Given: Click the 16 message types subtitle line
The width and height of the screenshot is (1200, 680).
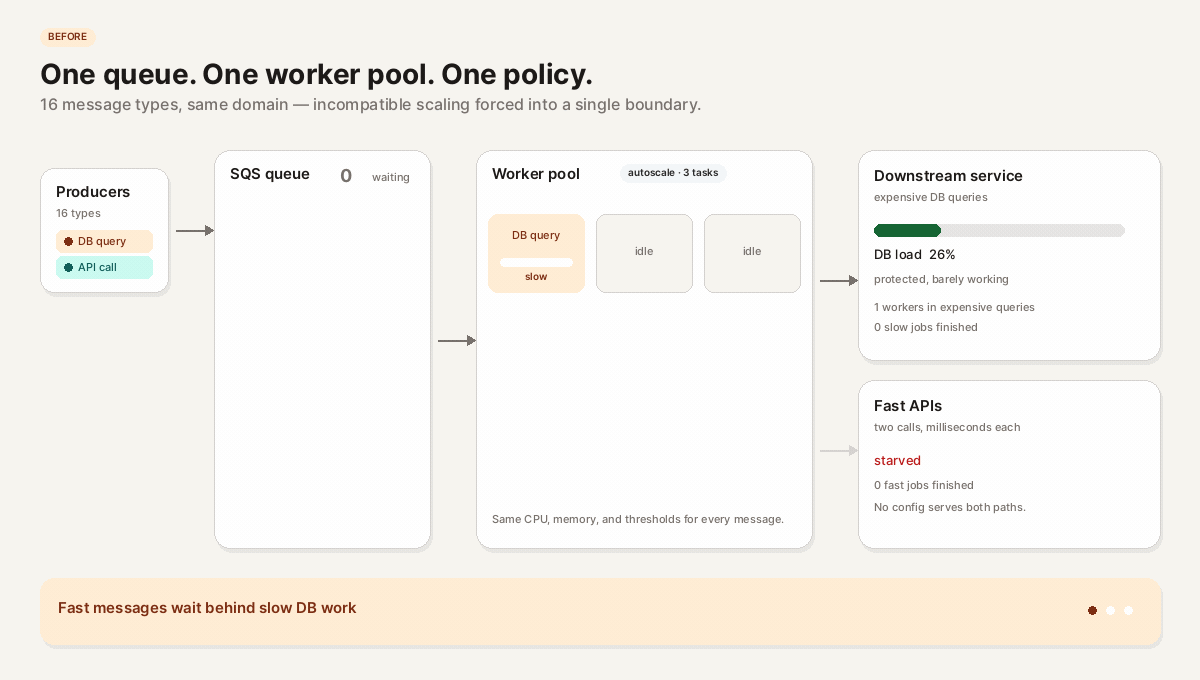Looking at the screenshot, I should pos(370,104).
